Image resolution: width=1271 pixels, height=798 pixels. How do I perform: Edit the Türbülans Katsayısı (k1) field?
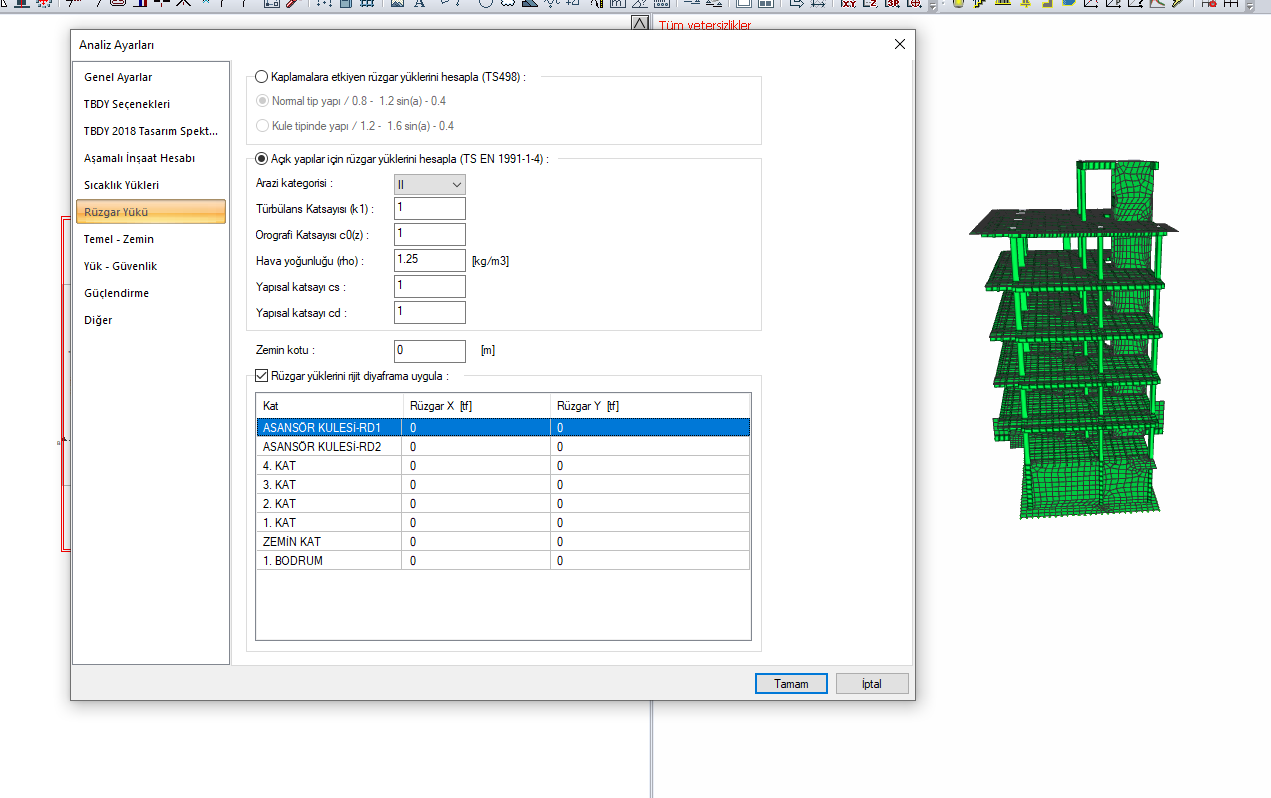430,208
